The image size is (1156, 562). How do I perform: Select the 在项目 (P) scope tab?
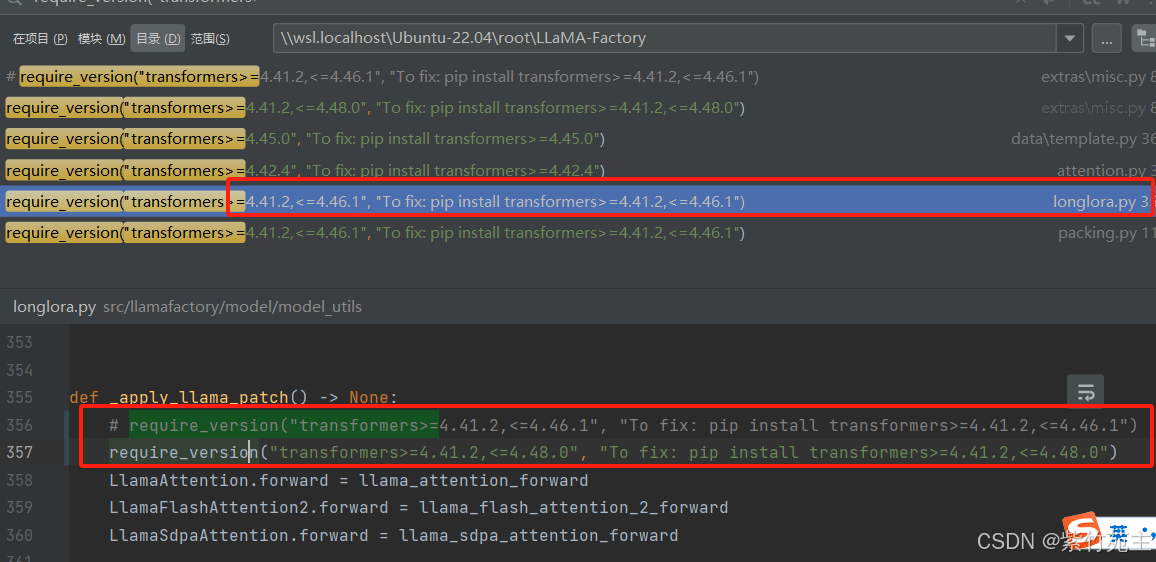pyautogui.click(x=40, y=38)
